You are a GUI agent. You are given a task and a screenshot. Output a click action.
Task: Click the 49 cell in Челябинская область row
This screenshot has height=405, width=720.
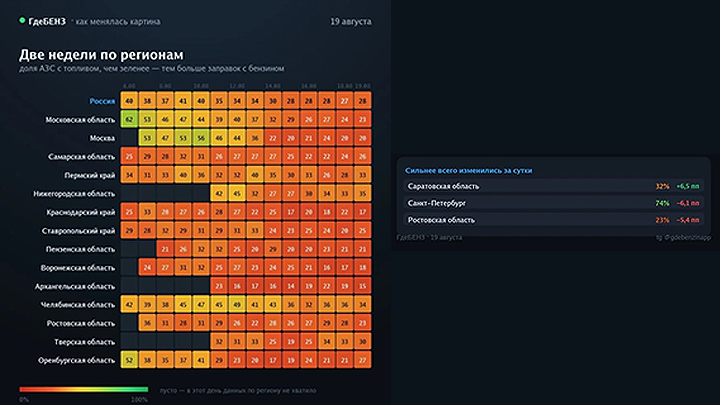point(237,304)
